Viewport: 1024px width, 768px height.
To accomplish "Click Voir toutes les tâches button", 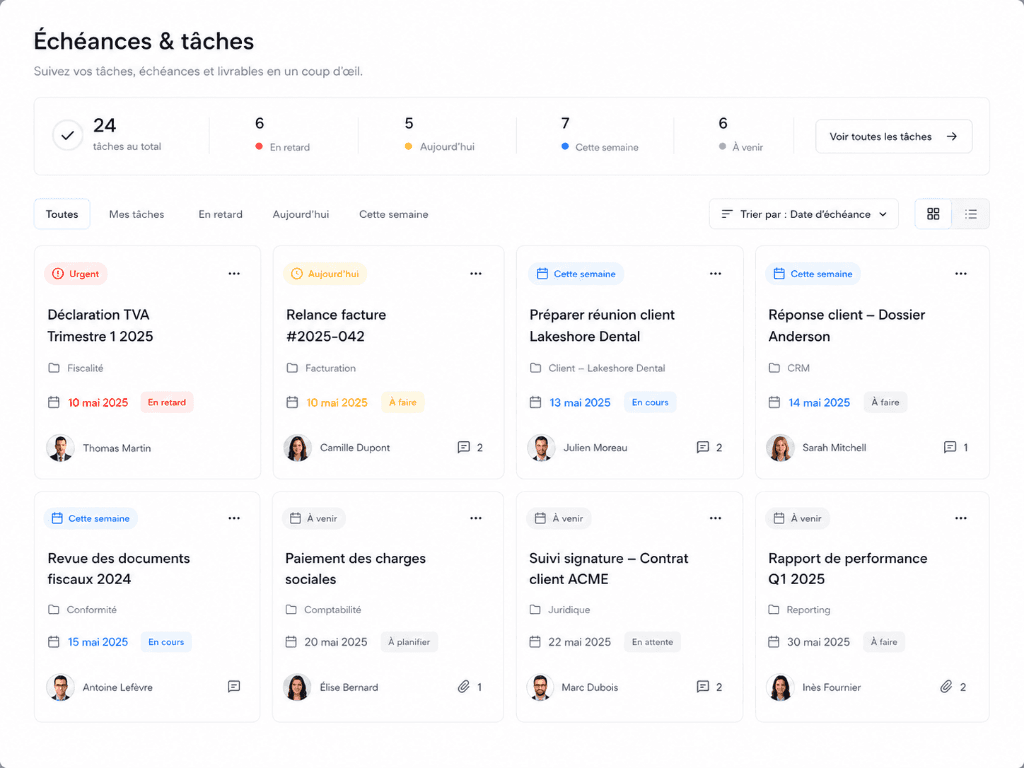I will tap(893, 136).
